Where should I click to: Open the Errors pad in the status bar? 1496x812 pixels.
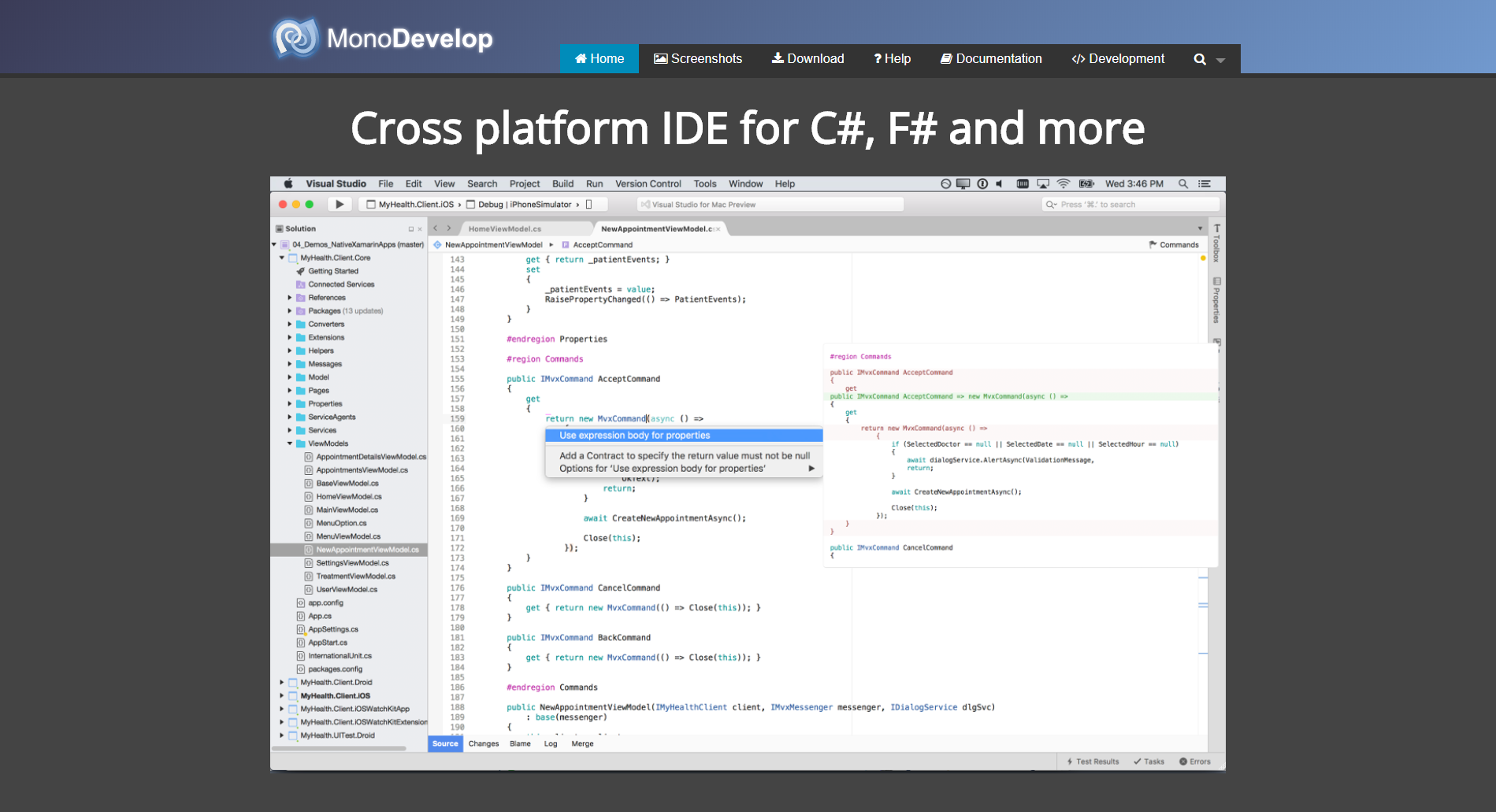pyautogui.click(x=1195, y=762)
